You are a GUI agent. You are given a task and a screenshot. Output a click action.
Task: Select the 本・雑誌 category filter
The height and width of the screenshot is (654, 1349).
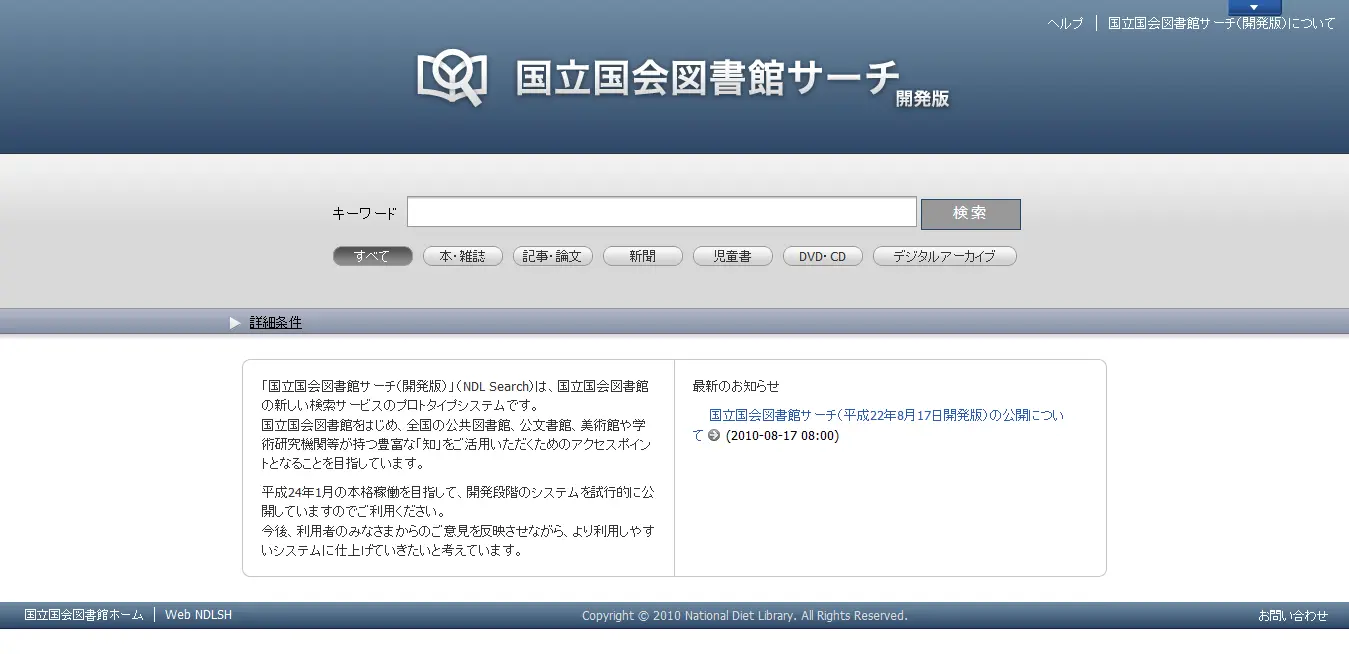point(462,257)
